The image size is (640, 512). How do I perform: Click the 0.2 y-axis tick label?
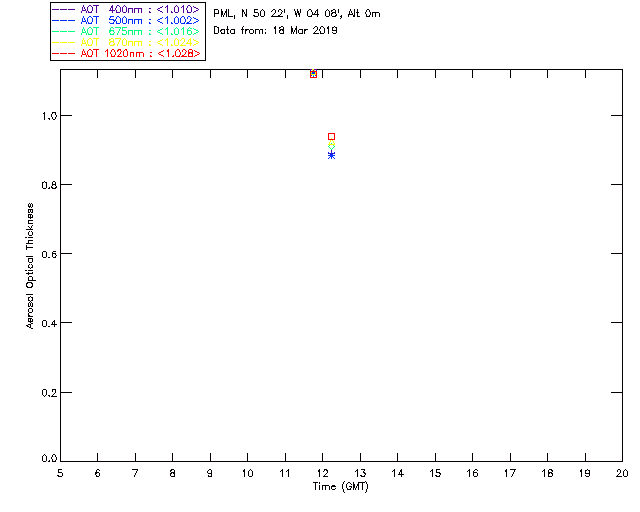[49, 393]
